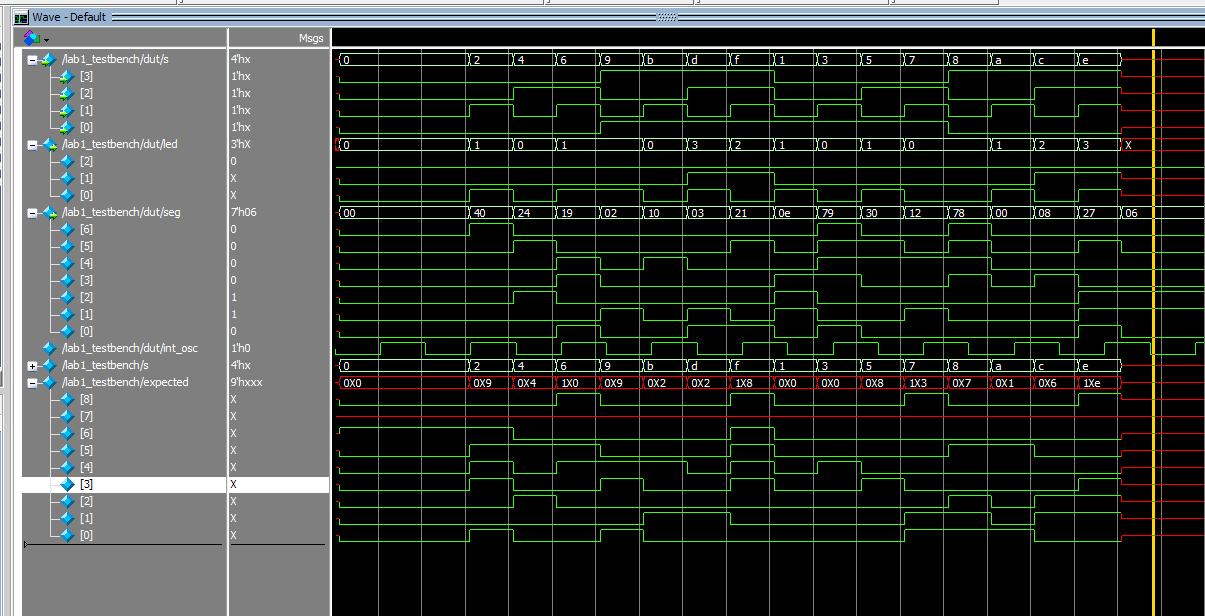Viewport: 1205px width, 616px height.
Task: Click the Wave window icon in the title bar
Action: 20,16
